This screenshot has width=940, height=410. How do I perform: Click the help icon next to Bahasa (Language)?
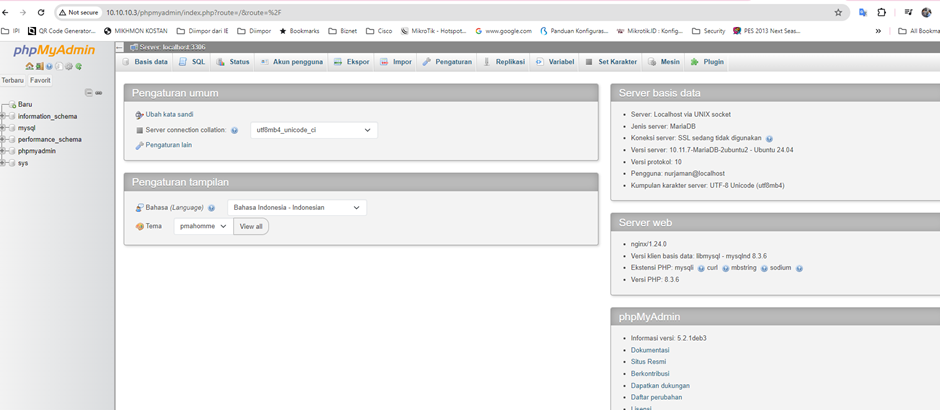pyautogui.click(x=212, y=208)
